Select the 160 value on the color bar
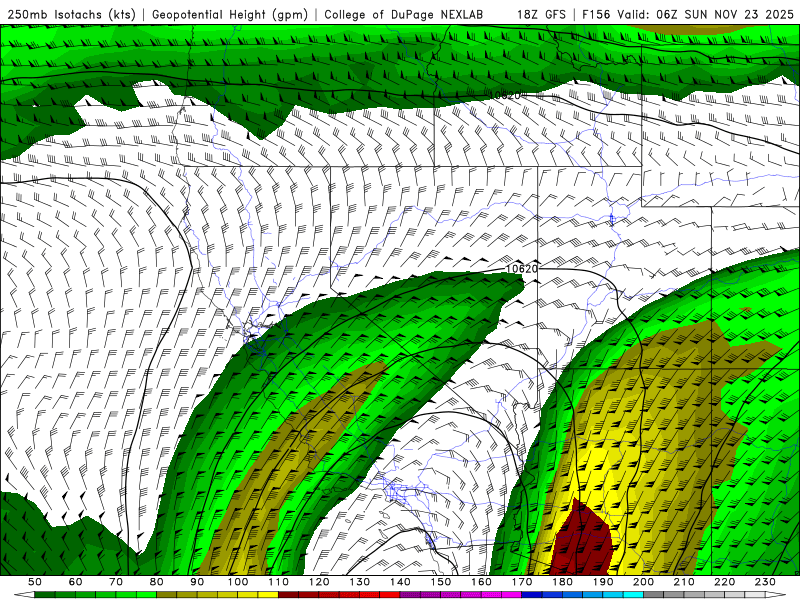This screenshot has height=600, width=800. pyautogui.click(x=481, y=582)
